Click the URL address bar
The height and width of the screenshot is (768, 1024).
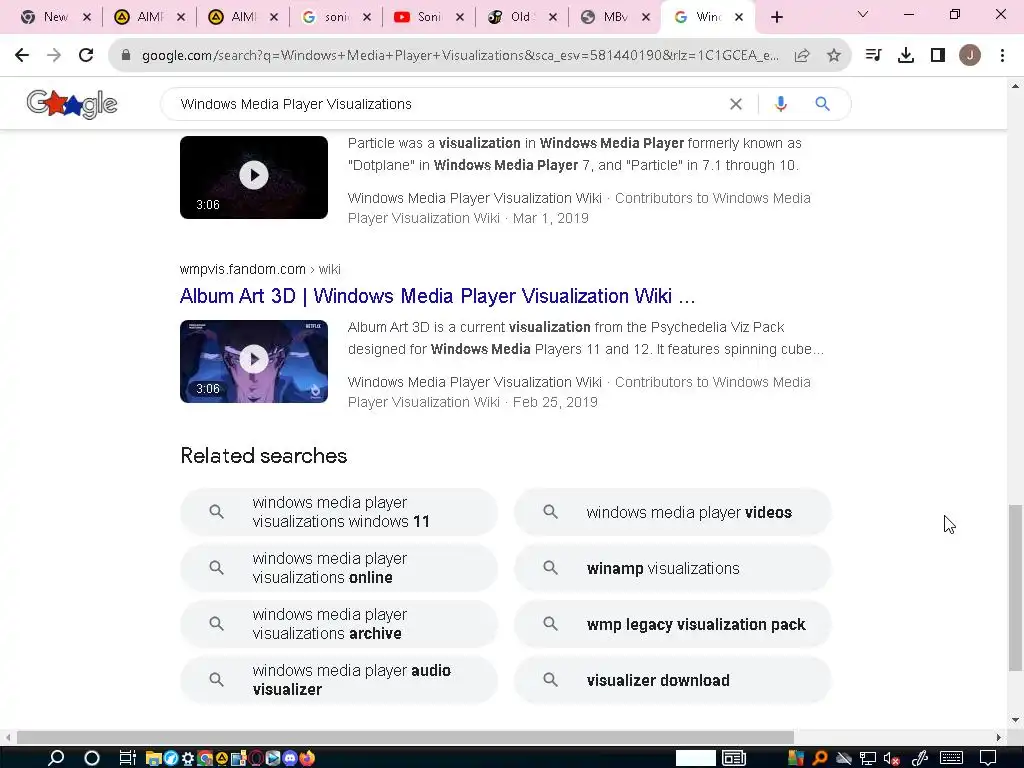tap(460, 56)
